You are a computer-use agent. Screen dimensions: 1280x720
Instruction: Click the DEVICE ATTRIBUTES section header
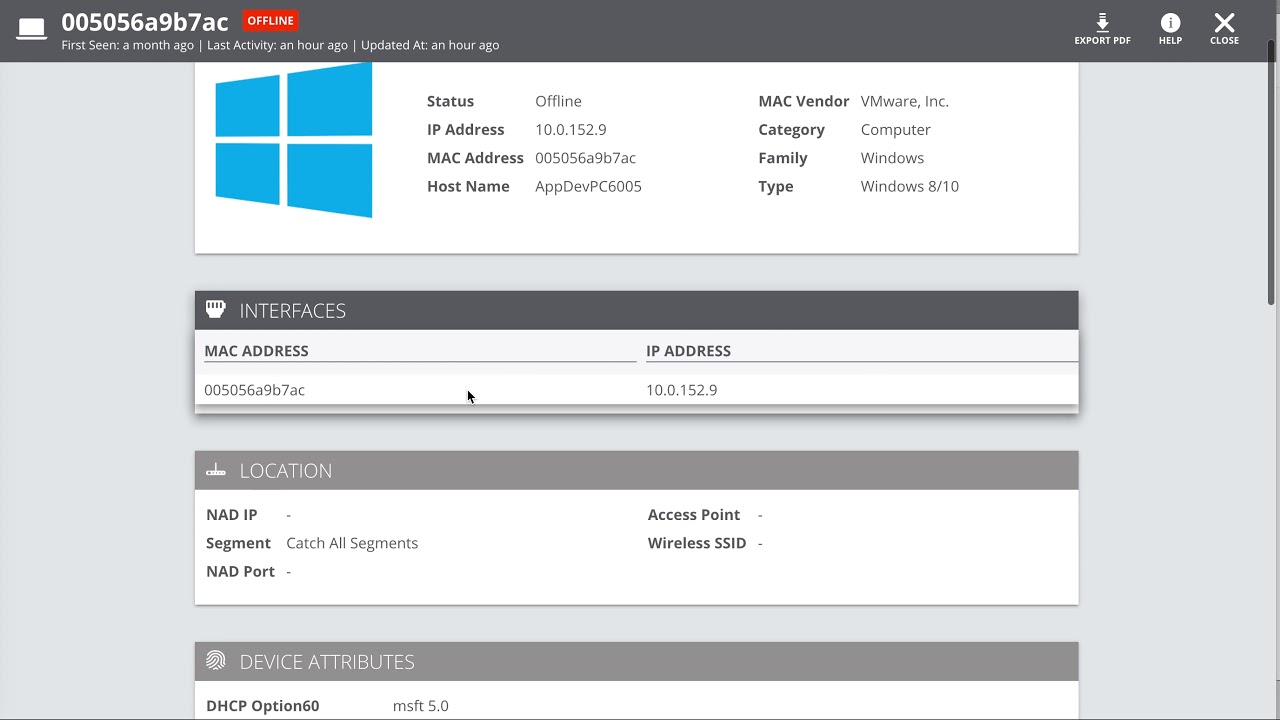[636, 661]
